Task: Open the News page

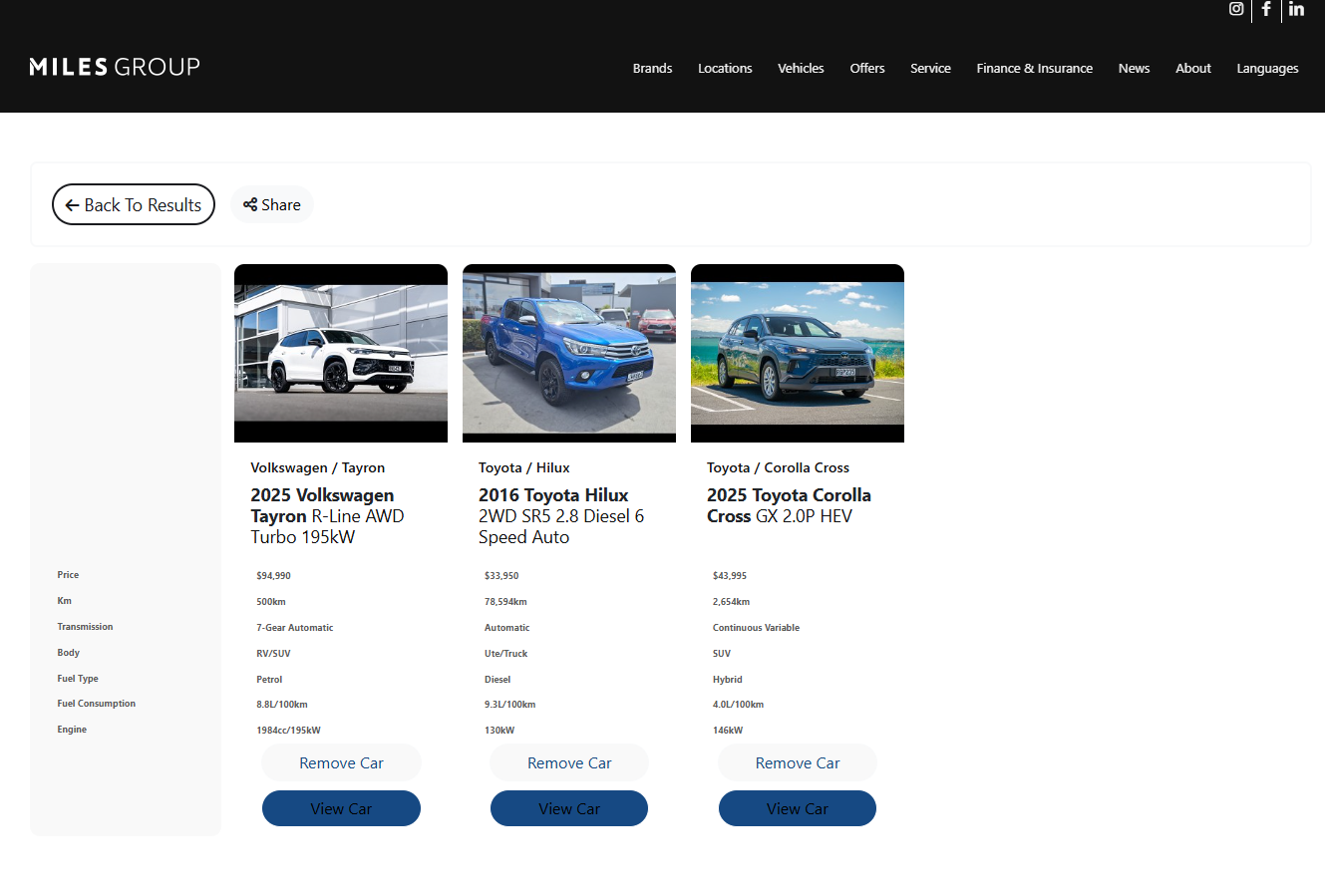Action: [1134, 68]
